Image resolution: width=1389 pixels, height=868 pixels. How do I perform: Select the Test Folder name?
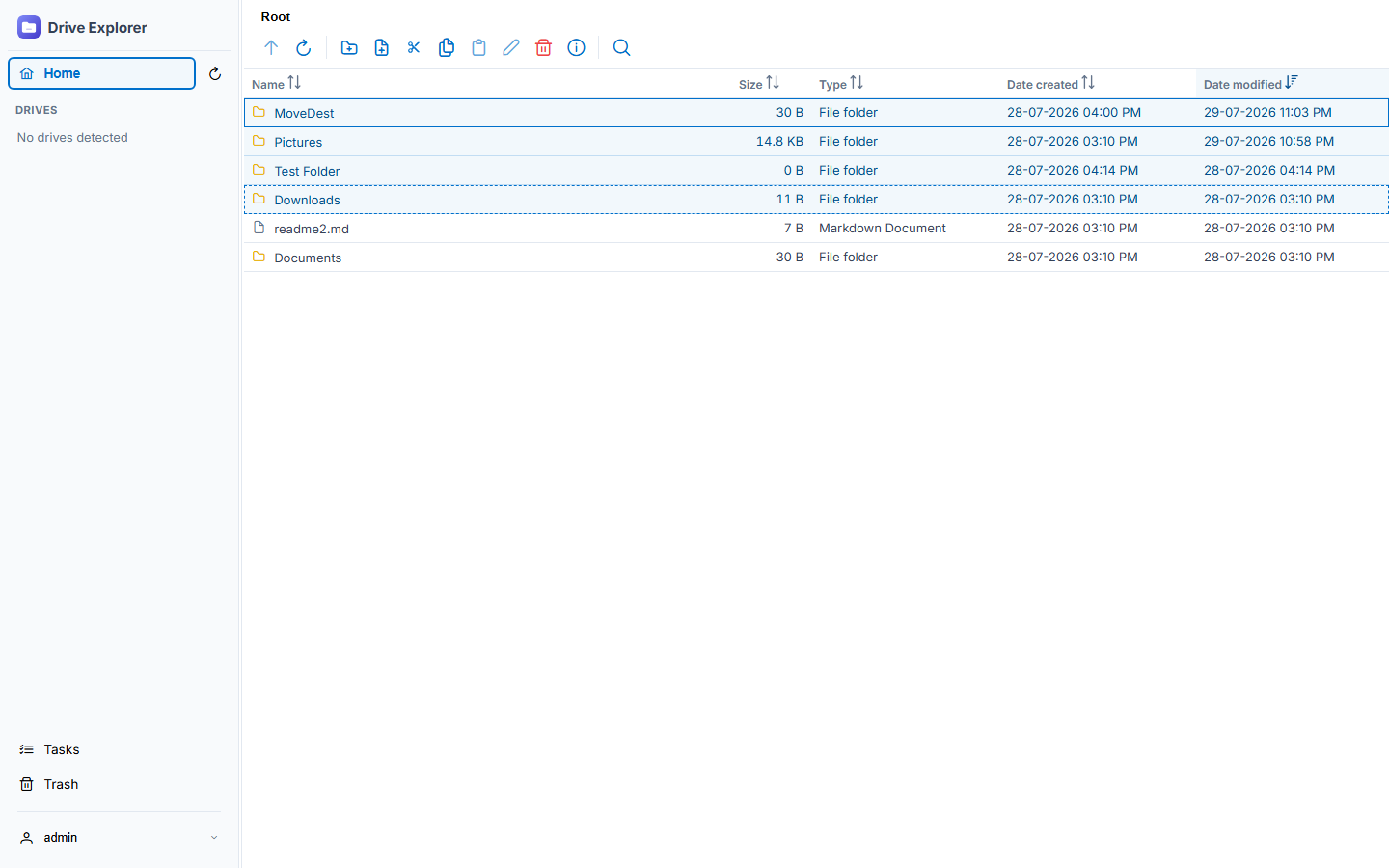307,171
